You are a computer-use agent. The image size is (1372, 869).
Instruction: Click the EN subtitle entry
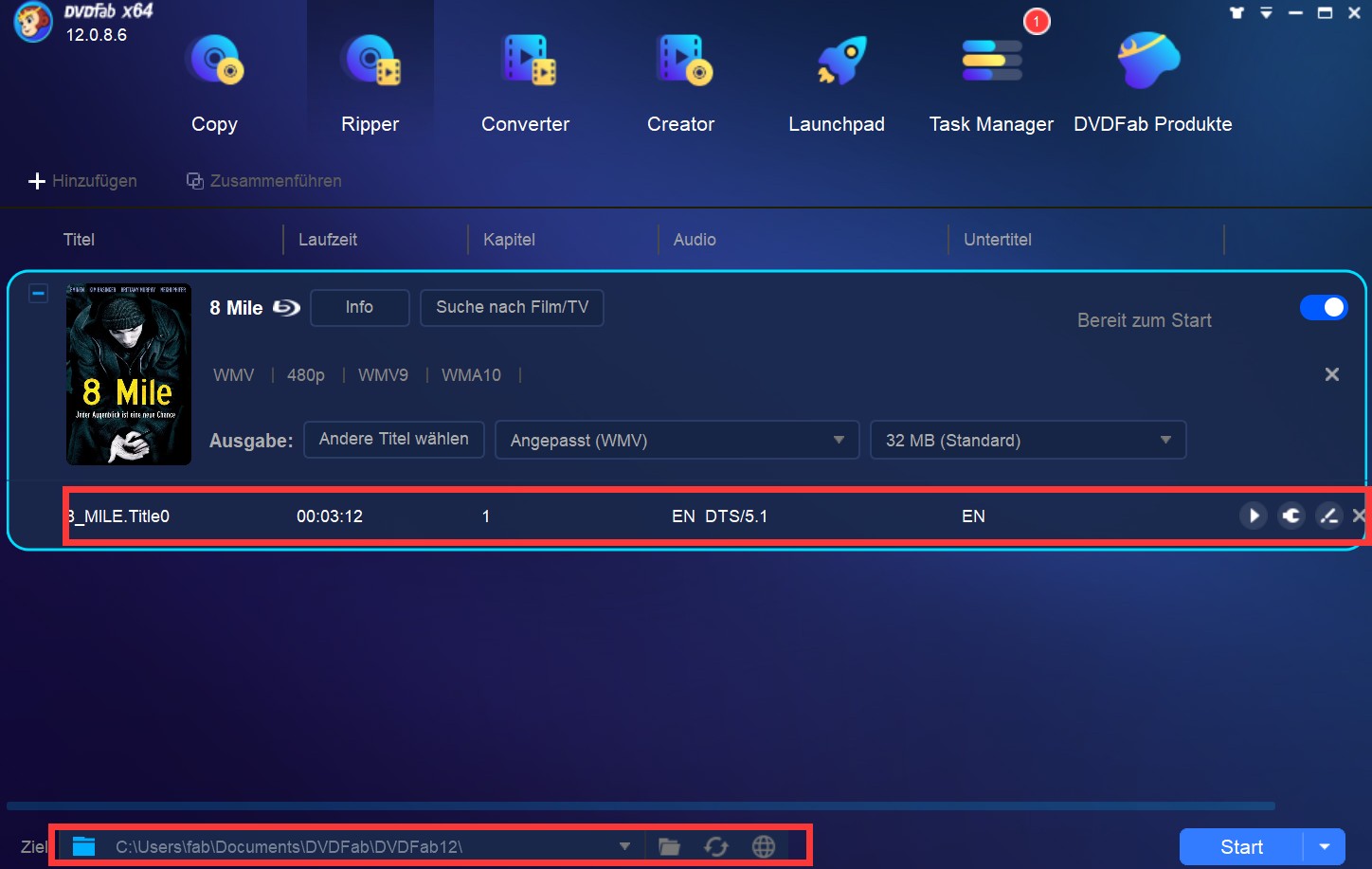(x=973, y=516)
